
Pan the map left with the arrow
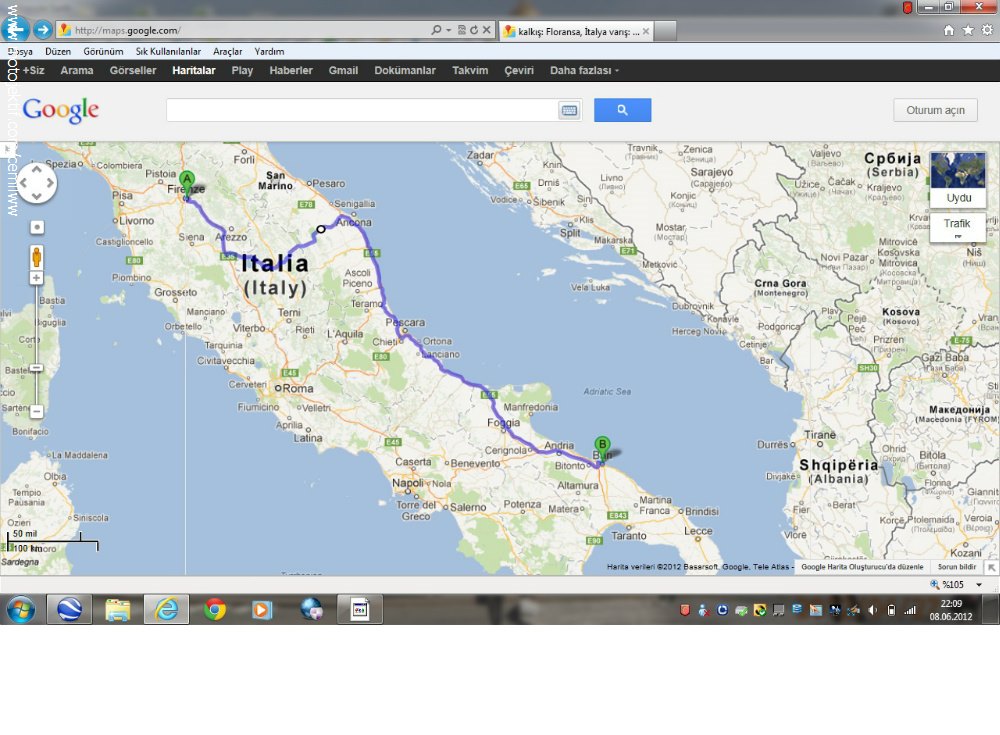click(x=24, y=183)
